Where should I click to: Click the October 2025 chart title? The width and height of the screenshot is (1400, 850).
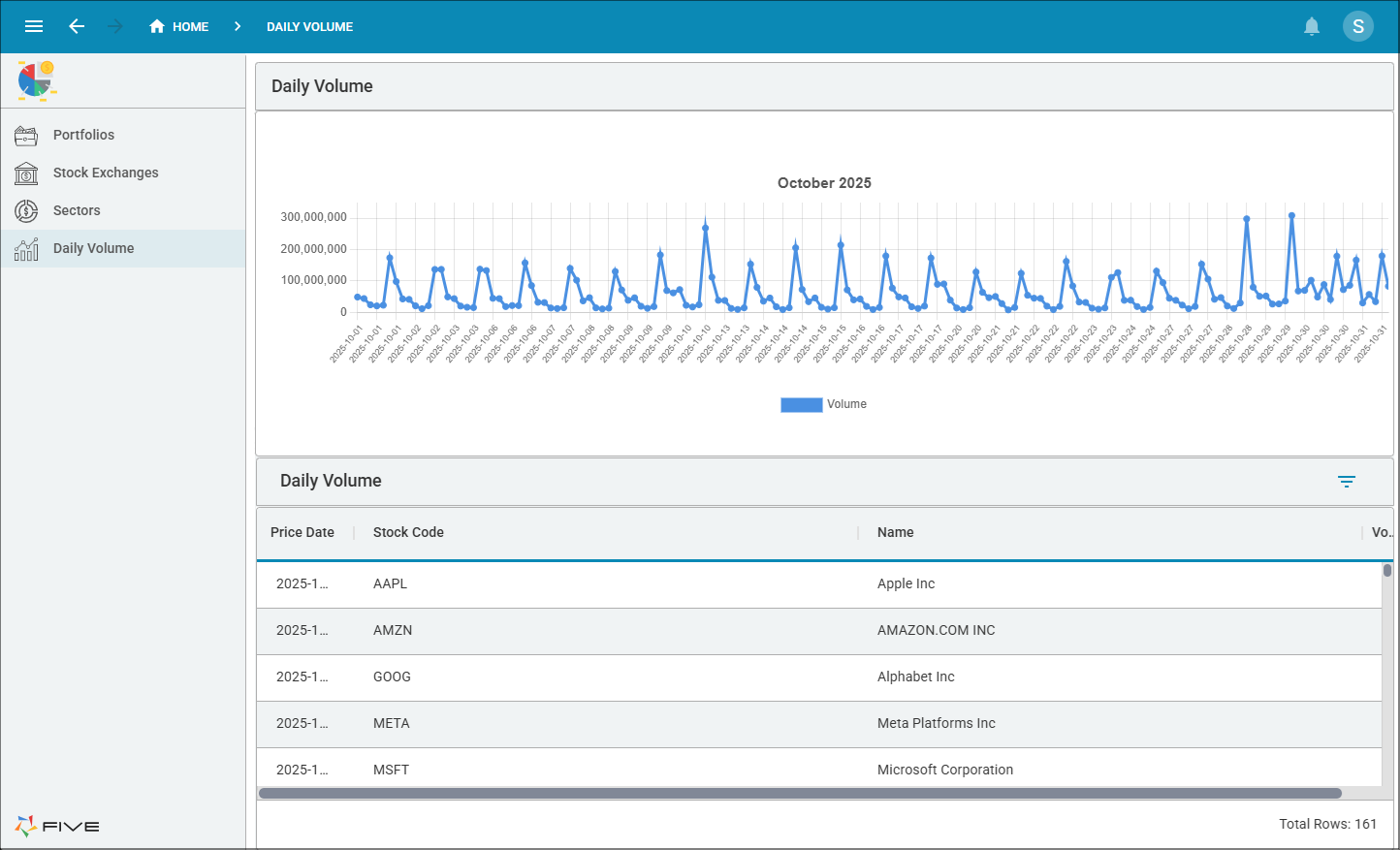824,183
